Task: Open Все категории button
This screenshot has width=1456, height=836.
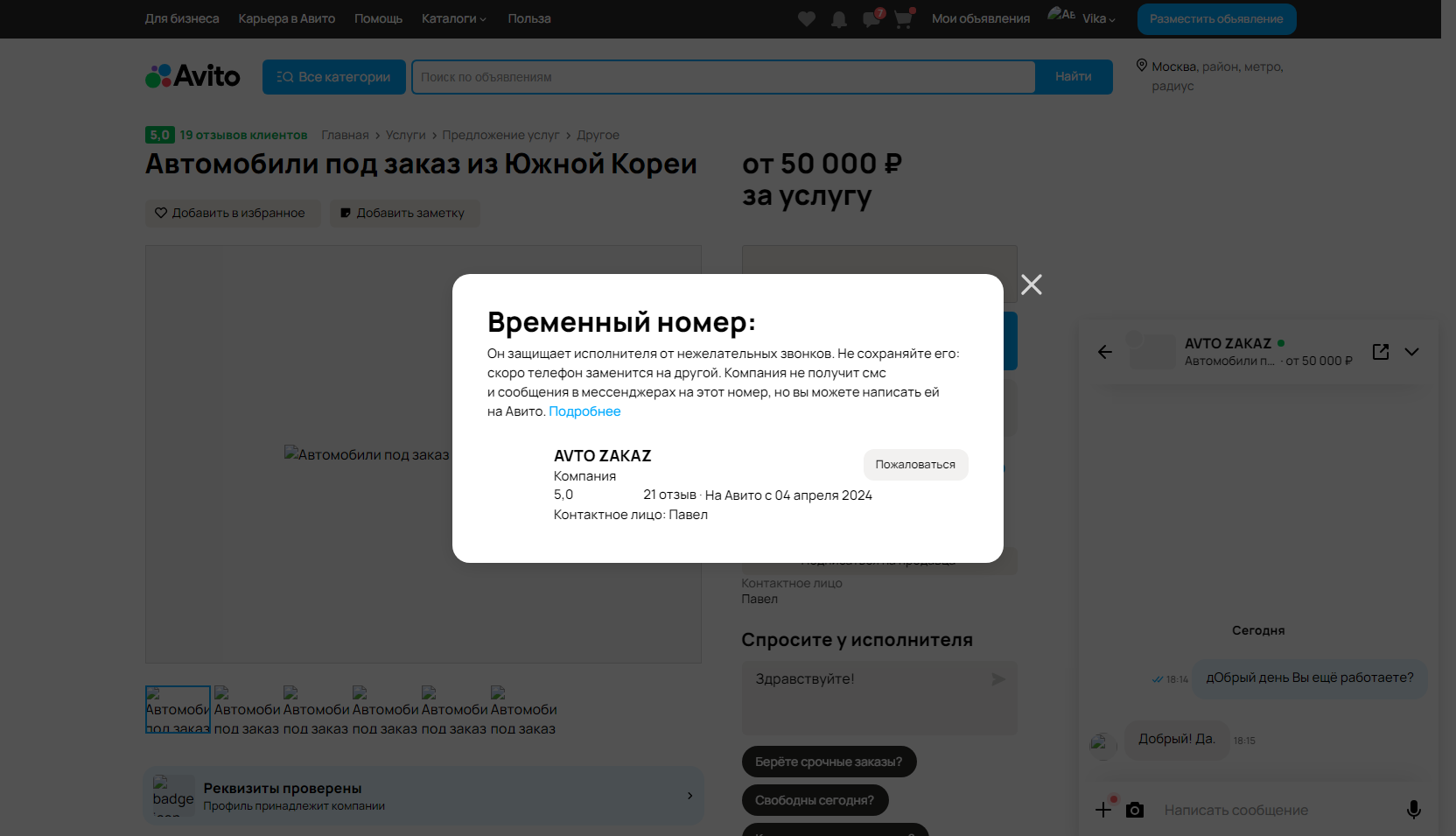Action: pos(334,77)
